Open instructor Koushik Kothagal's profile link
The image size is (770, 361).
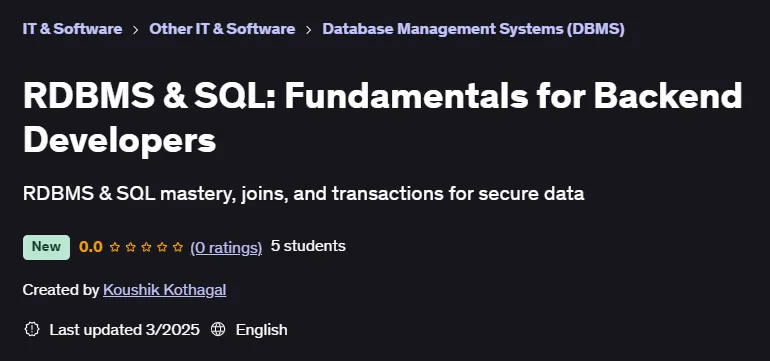[x=165, y=290]
